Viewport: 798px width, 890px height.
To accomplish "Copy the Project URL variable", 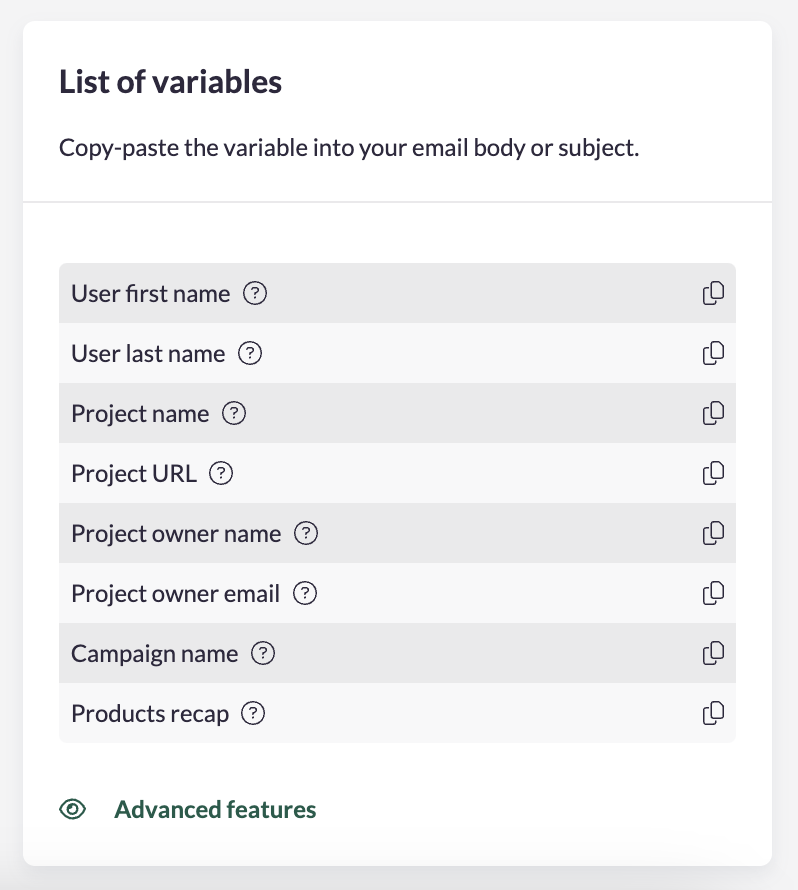I will [x=713, y=474].
